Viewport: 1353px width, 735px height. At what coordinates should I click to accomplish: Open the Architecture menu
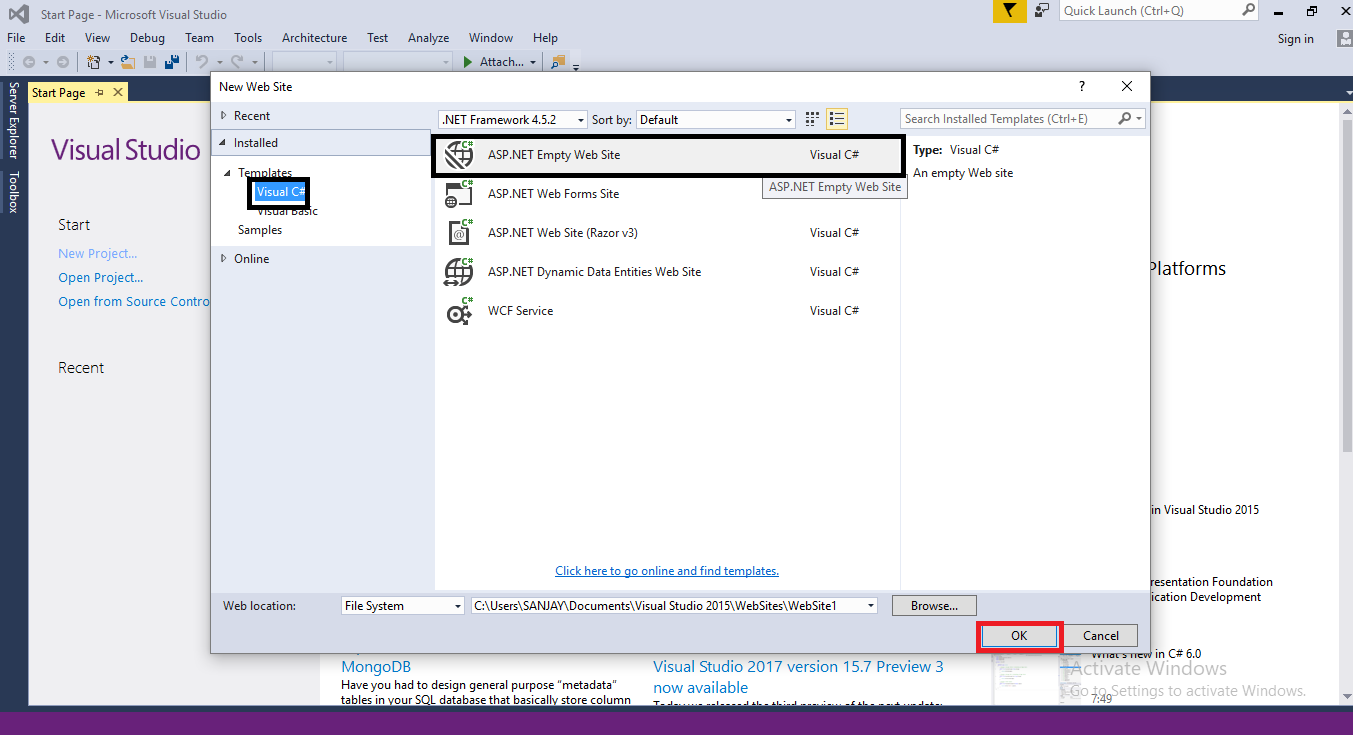click(x=314, y=38)
